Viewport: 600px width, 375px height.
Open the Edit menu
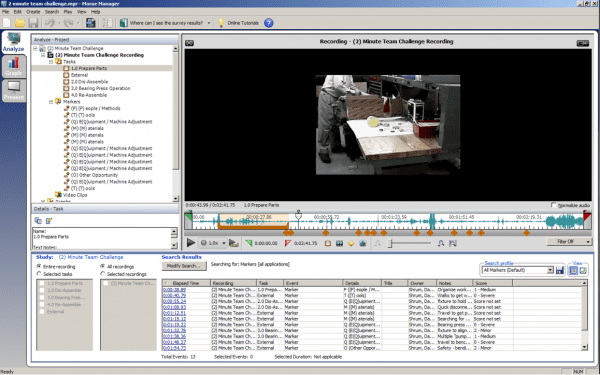coord(18,12)
